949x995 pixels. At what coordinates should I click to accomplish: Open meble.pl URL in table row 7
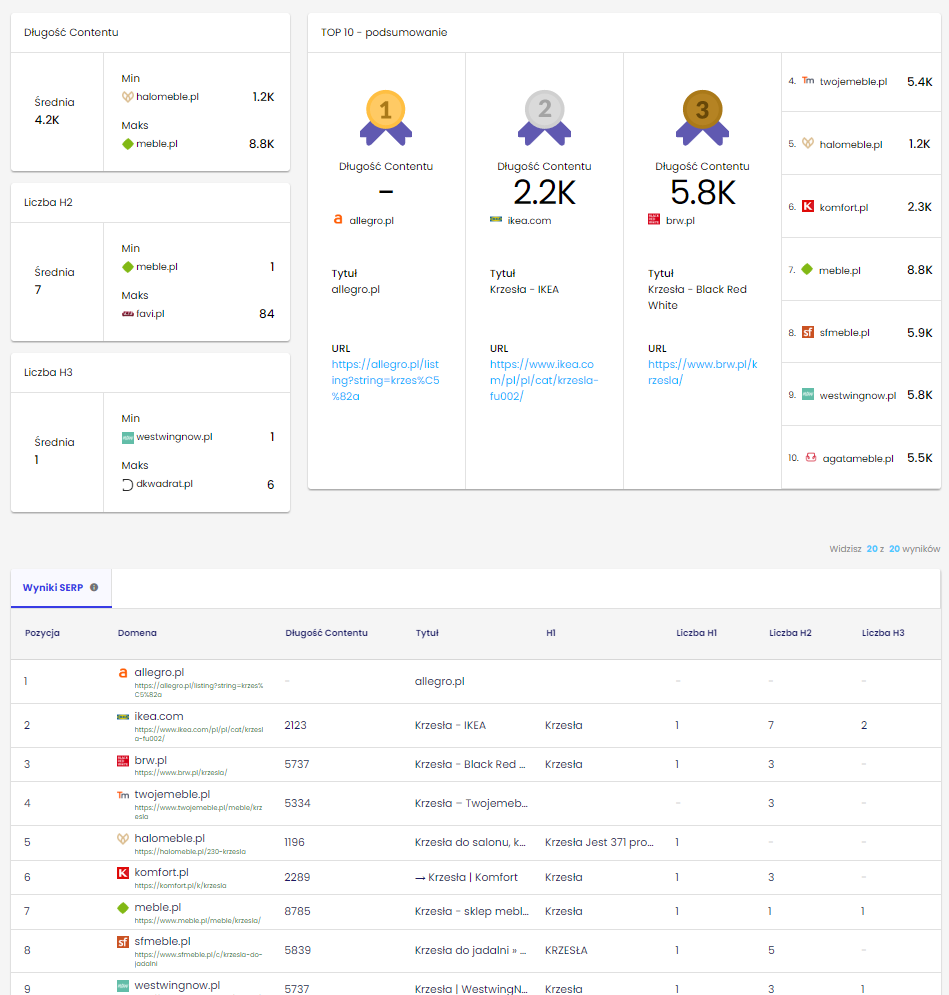point(197,920)
